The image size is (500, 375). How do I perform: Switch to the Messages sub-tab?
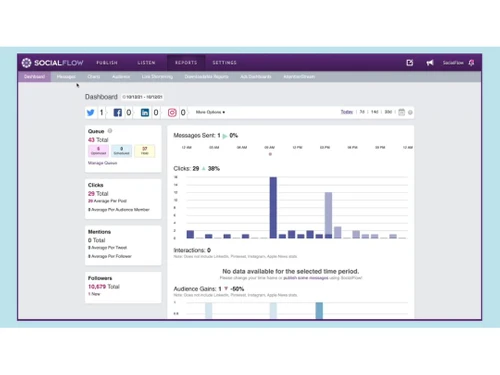click(66, 77)
